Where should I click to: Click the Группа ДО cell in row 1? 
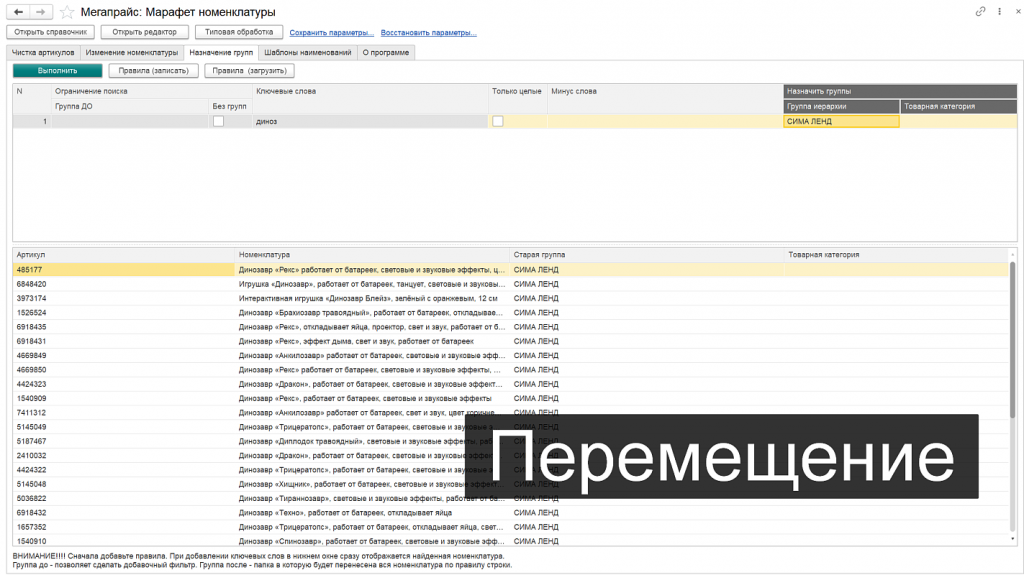click(x=130, y=122)
